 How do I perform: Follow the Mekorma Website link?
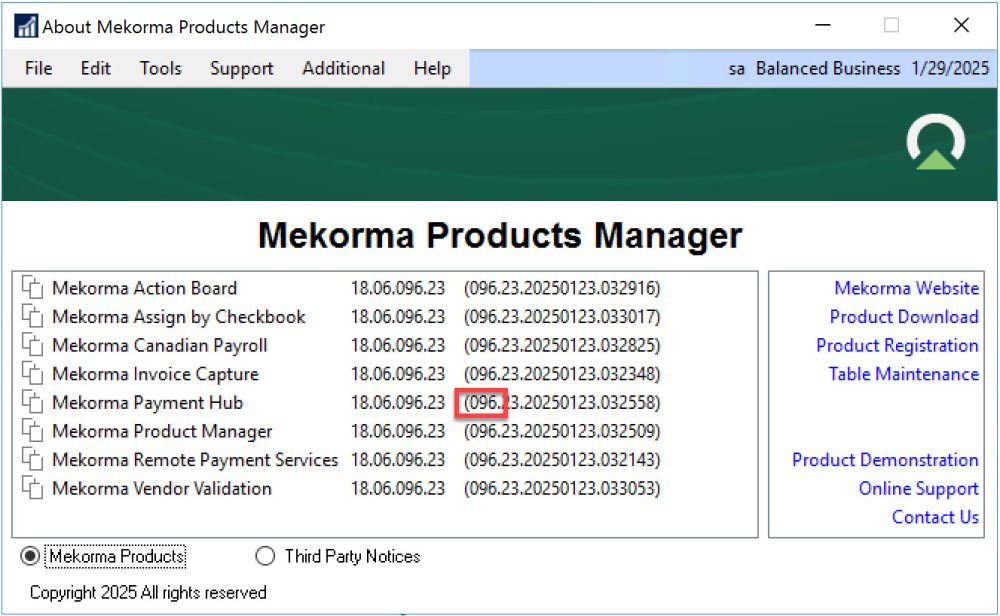[906, 288]
